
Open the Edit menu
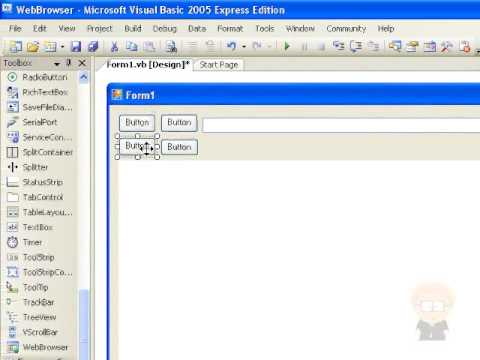coord(39,29)
